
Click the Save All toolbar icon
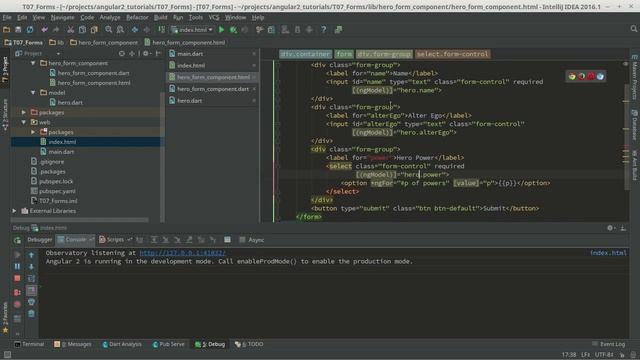point(18,30)
